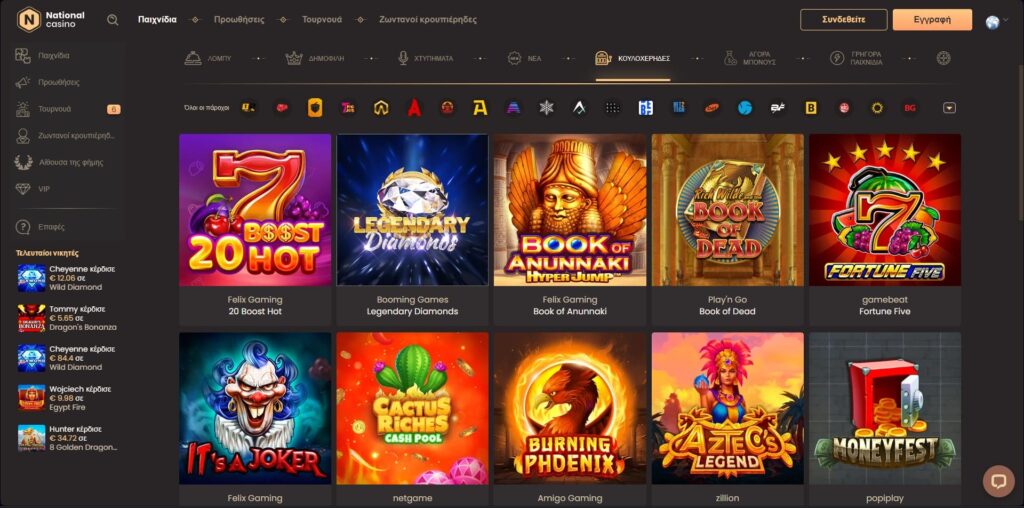Select the Κουλοχέρηδες category tab

click(633, 58)
